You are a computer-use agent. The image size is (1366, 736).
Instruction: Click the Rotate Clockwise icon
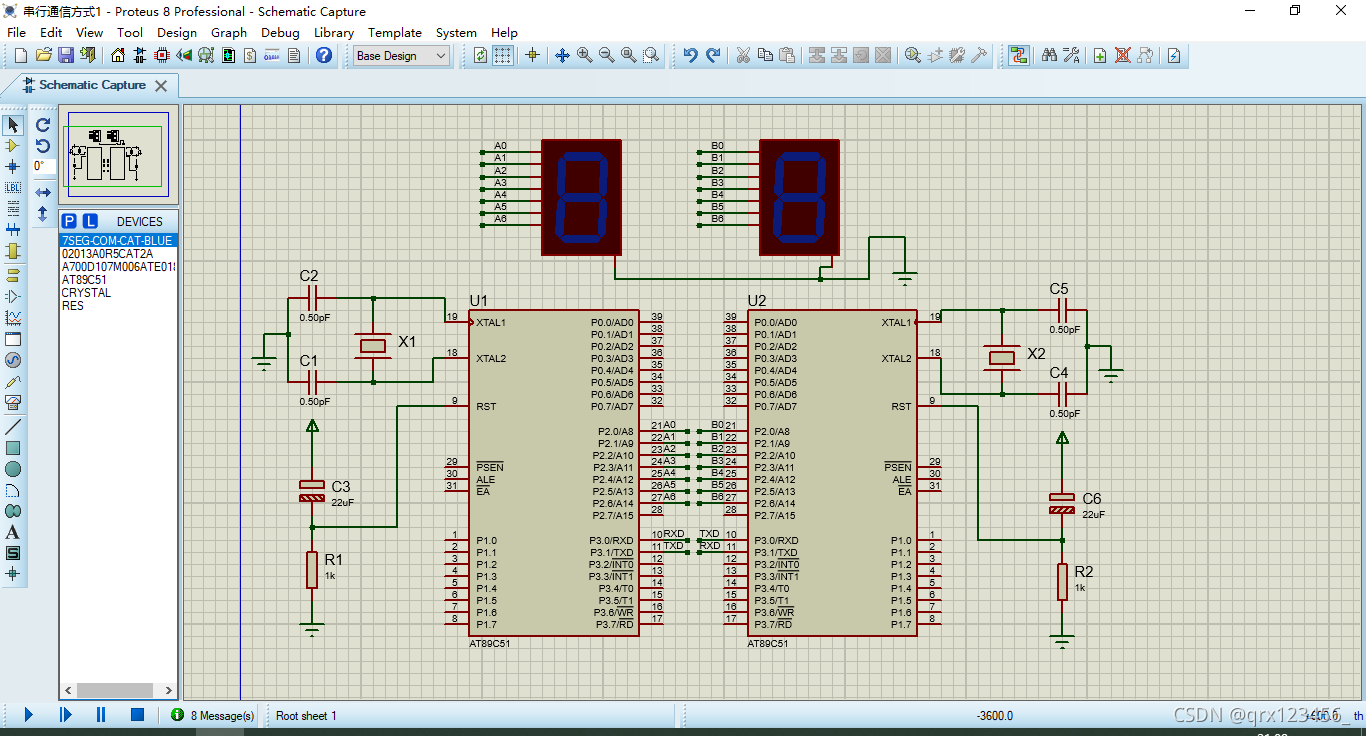coord(43,125)
